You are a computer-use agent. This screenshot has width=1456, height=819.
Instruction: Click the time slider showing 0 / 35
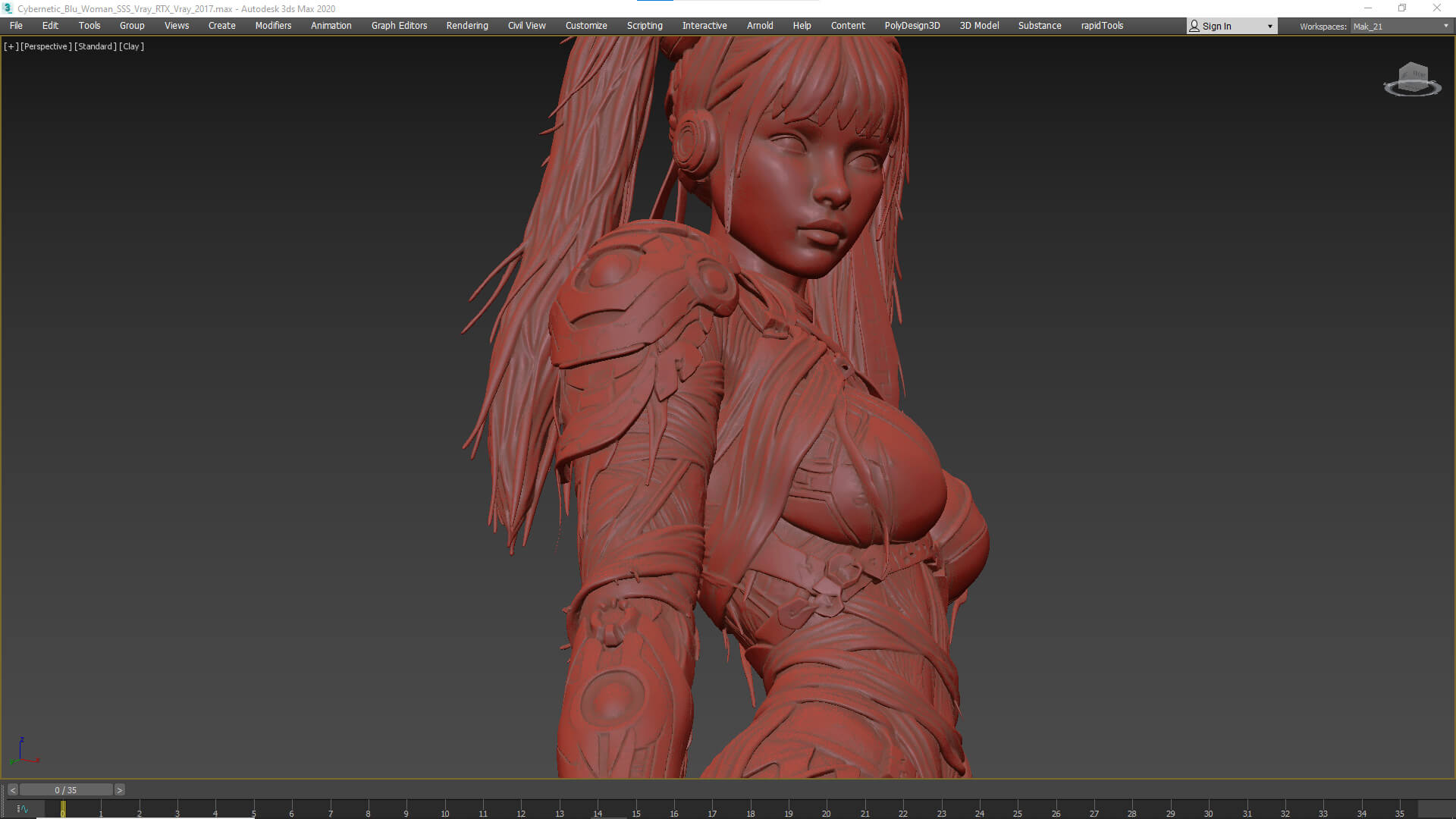click(66, 790)
